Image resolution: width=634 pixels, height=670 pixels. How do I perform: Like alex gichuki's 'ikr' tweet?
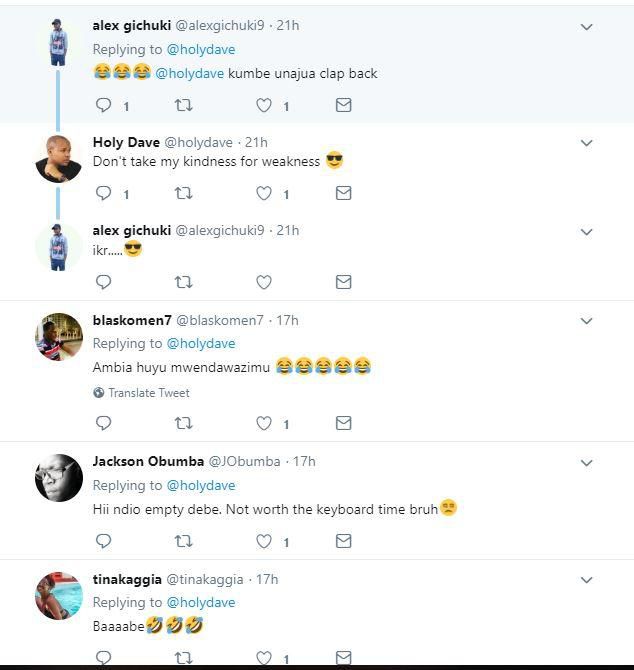click(264, 282)
